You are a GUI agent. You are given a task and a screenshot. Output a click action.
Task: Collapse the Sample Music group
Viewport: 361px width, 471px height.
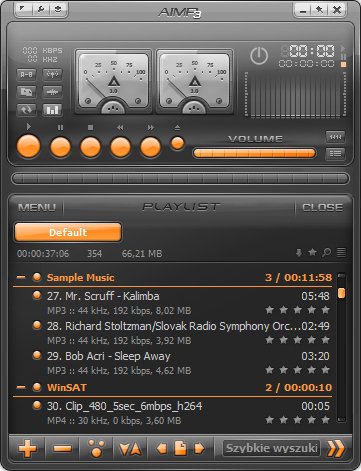21,277
